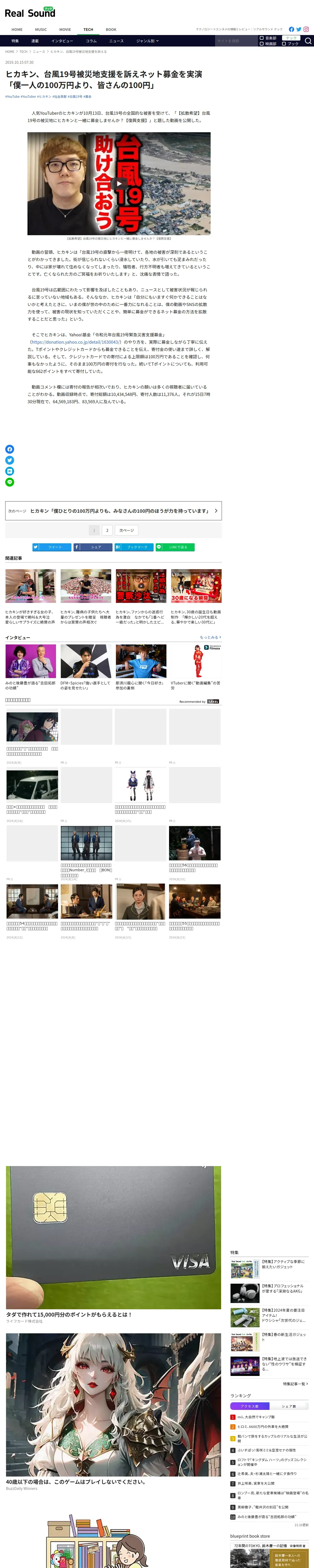Screen dimensions: 314x1568
Task: Open the white-haired game character ad
Action: [113, 1405]
